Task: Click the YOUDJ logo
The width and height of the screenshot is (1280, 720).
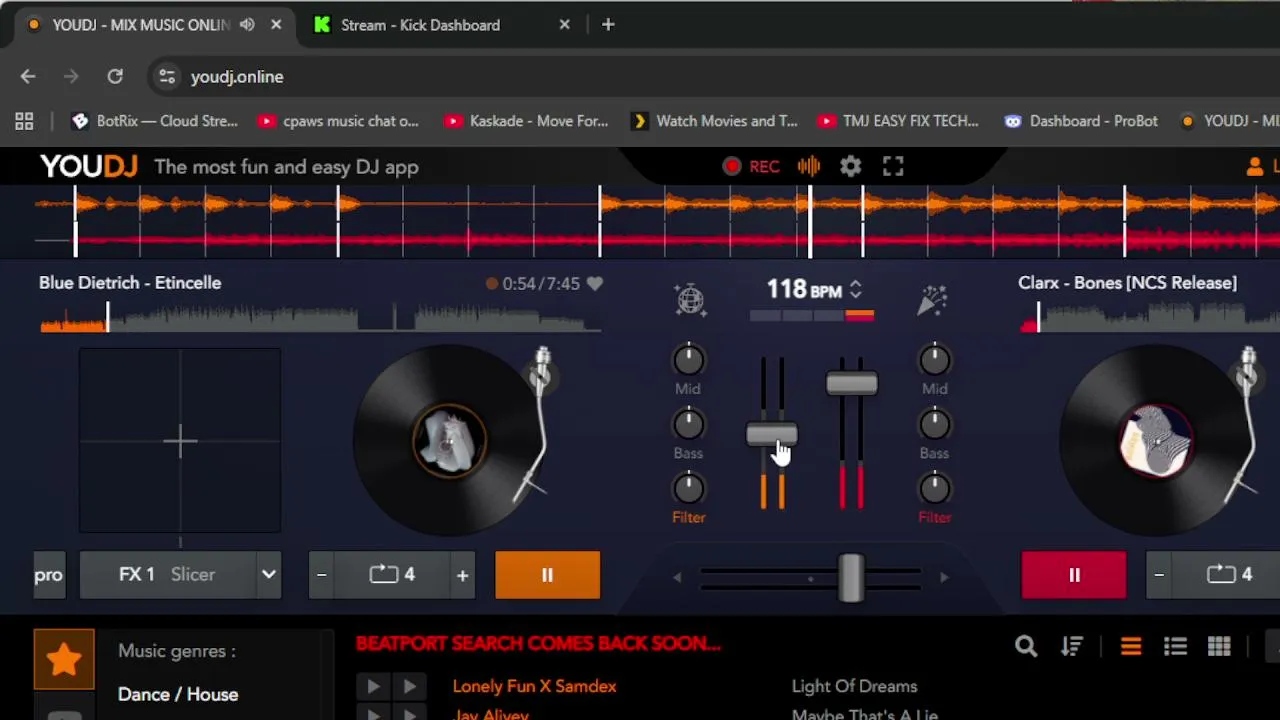Action: (x=89, y=167)
